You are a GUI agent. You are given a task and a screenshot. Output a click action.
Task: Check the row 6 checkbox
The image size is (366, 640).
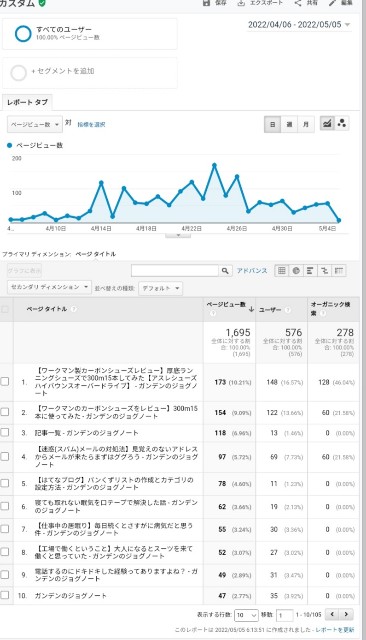[x=5, y=506]
